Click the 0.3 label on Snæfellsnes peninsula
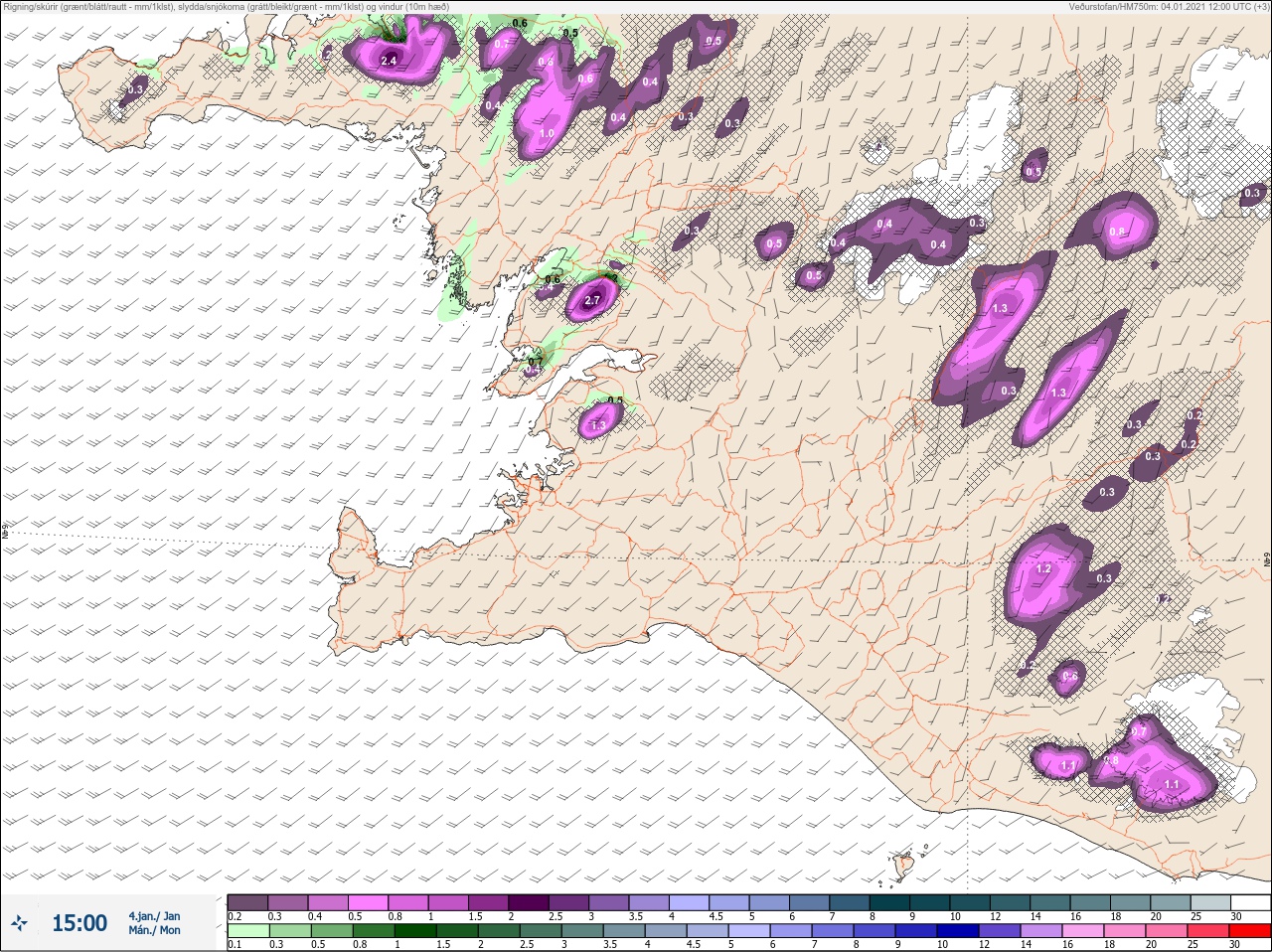 click(x=137, y=90)
